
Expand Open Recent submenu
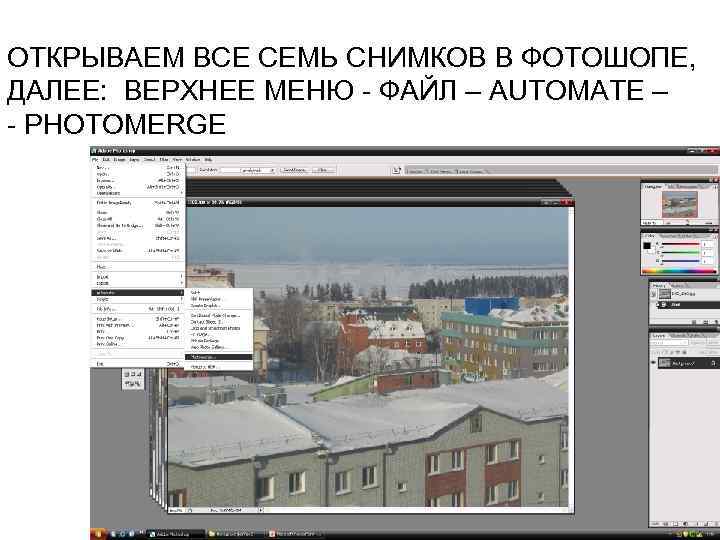[138, 193]
